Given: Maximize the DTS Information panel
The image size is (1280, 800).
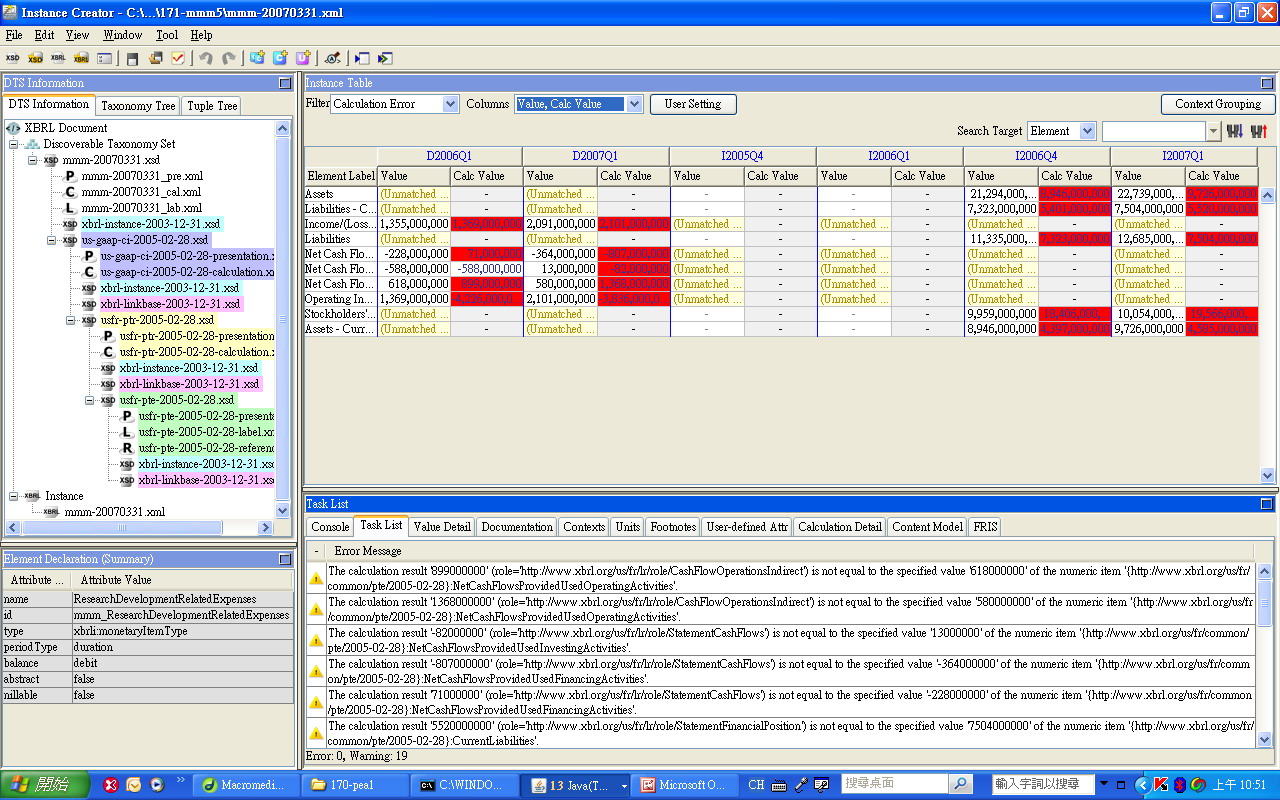Looking at the screenshot, I should coord(286,83).
